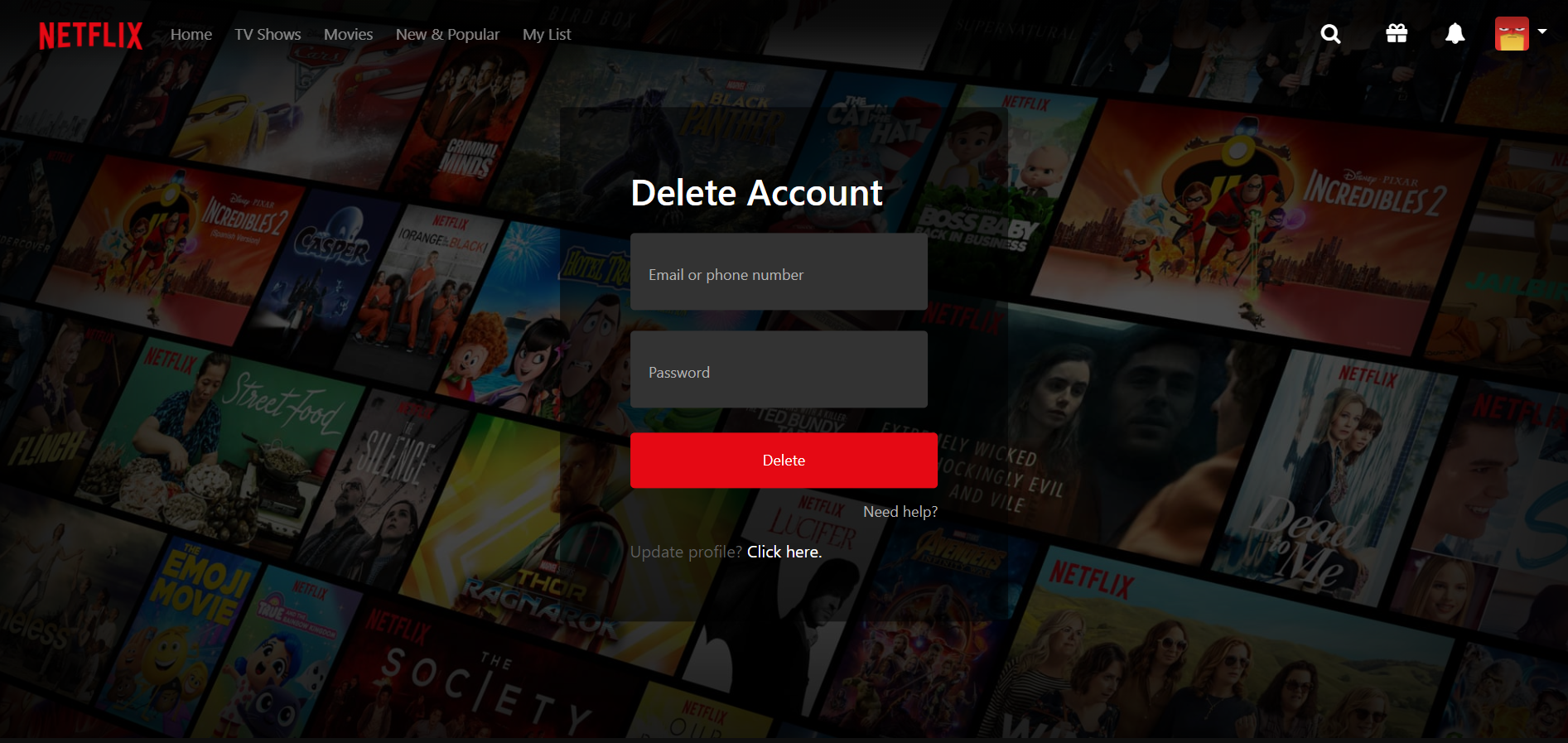The image size is (1568, 743).
Task: Focus the Email or phone number field
Action: coord(779,272)
